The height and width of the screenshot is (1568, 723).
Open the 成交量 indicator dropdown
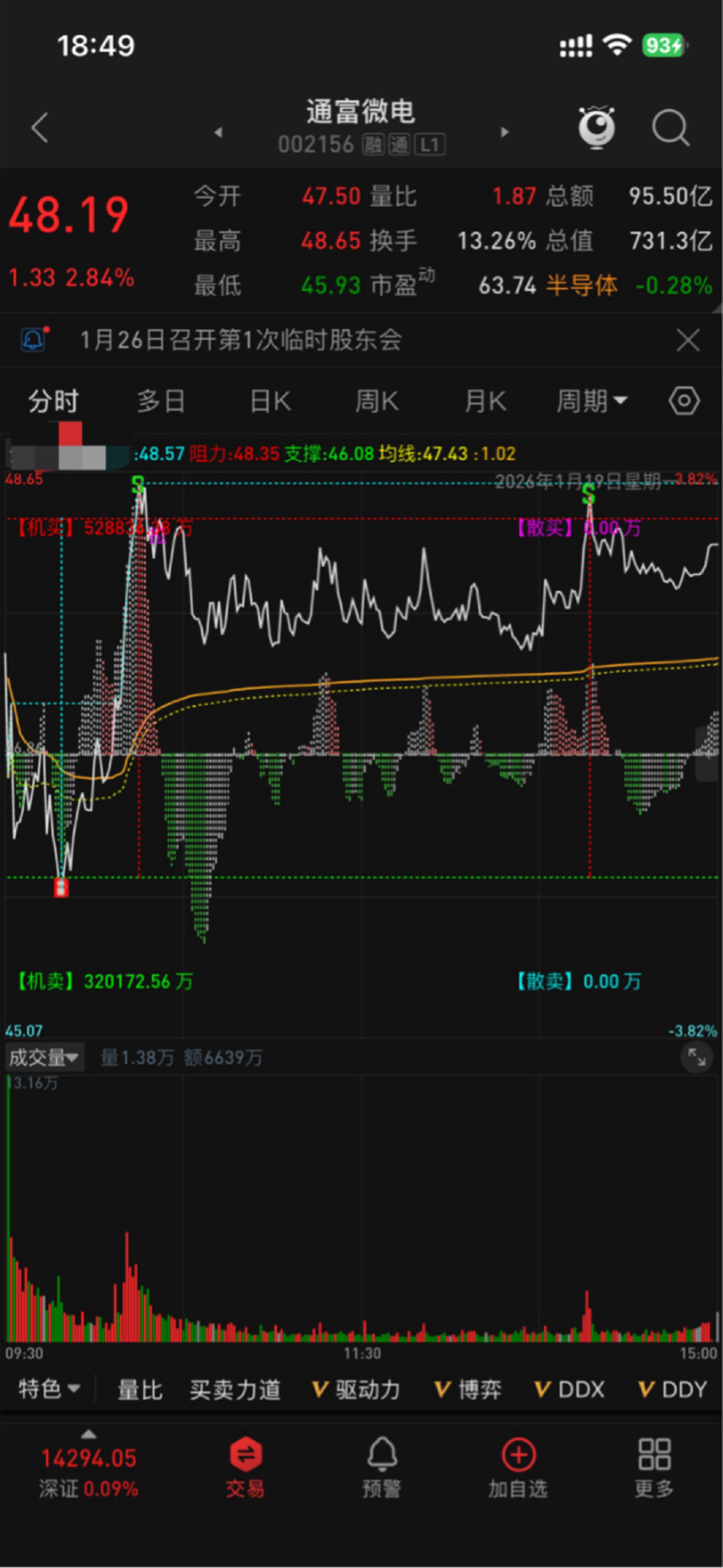pyautogui.click(x=44, y=1057)
